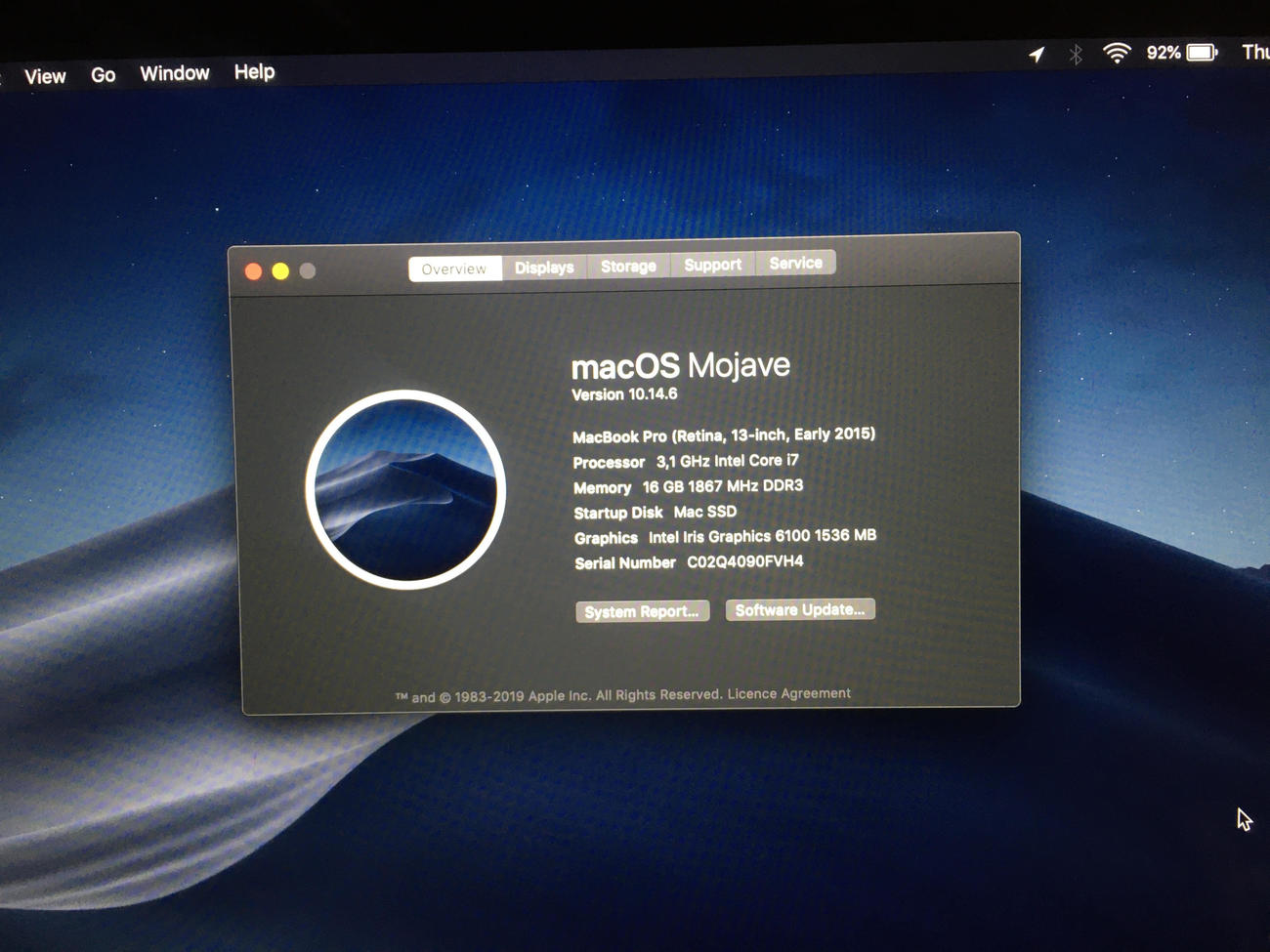The height and width of the screenshot is (952, 1270).
Task: Switch to the Service tab
Action: click(x=795, y=263)
